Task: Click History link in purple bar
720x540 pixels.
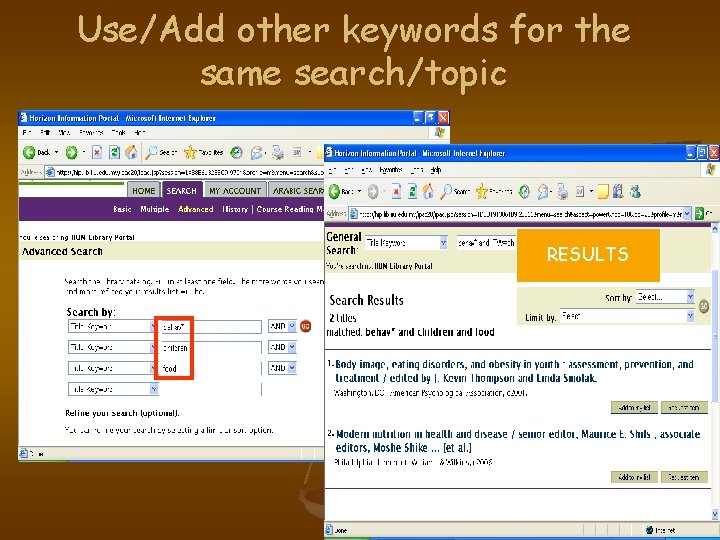Action: (235, 209)
